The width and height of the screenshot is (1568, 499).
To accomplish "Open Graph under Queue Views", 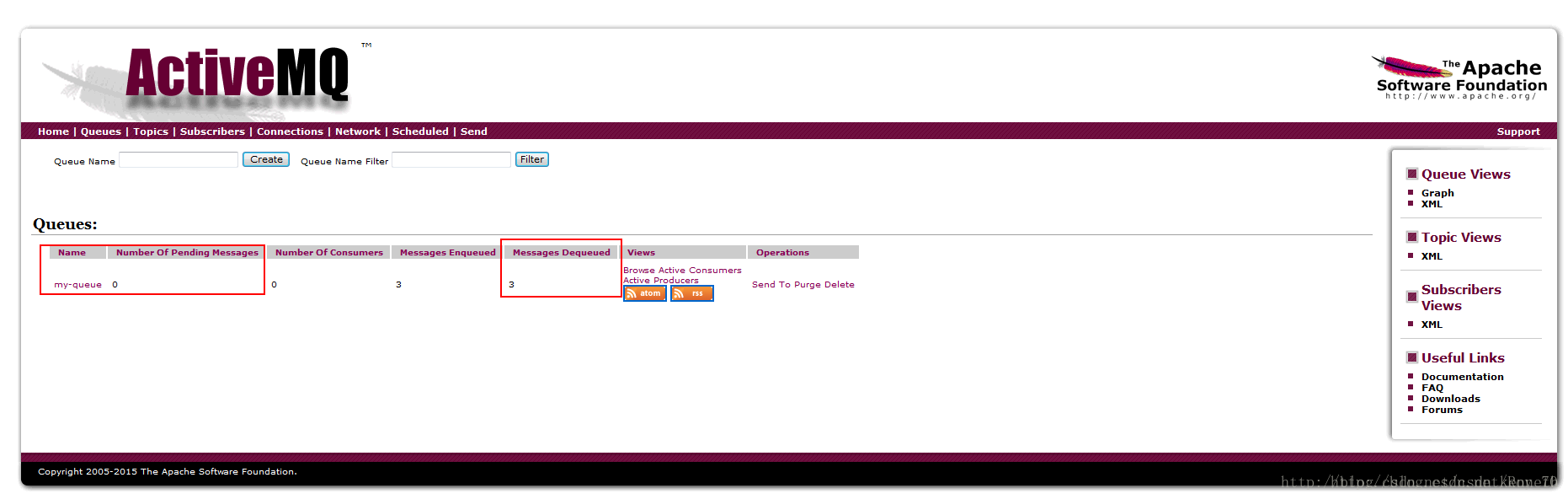I will tap(1437, 193).
